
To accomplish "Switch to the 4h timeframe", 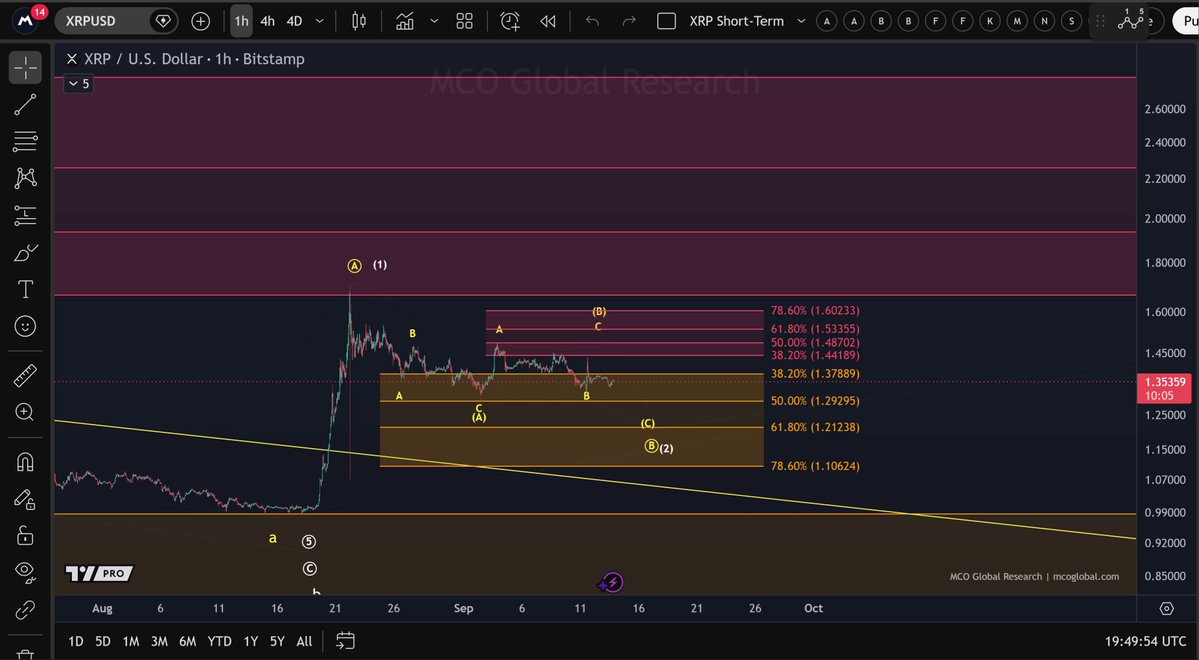I will (267, 21).
